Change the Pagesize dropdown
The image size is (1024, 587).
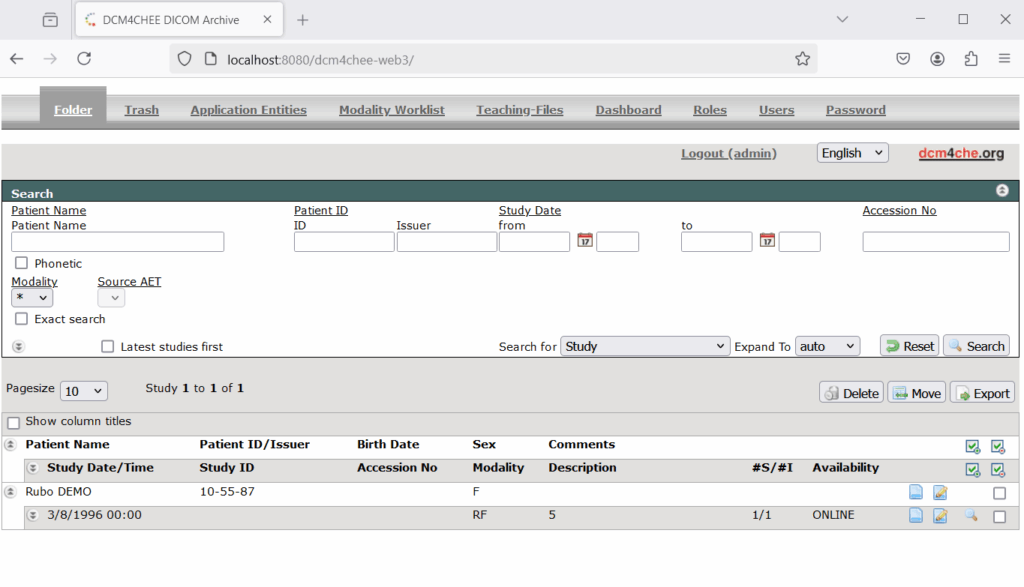click(84, 390)
